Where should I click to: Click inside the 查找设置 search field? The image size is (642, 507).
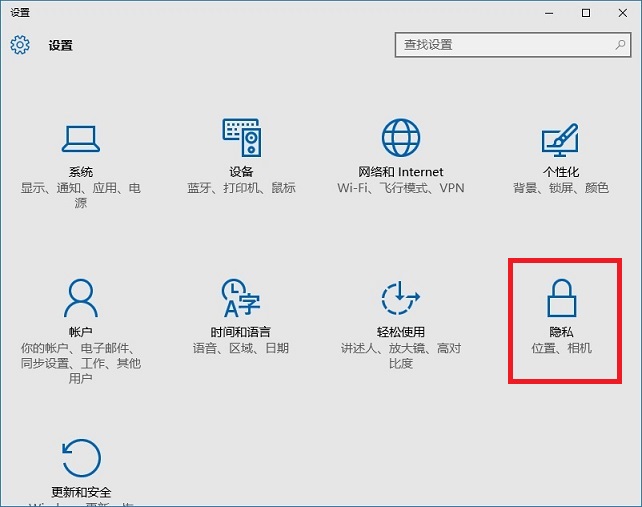513,45
